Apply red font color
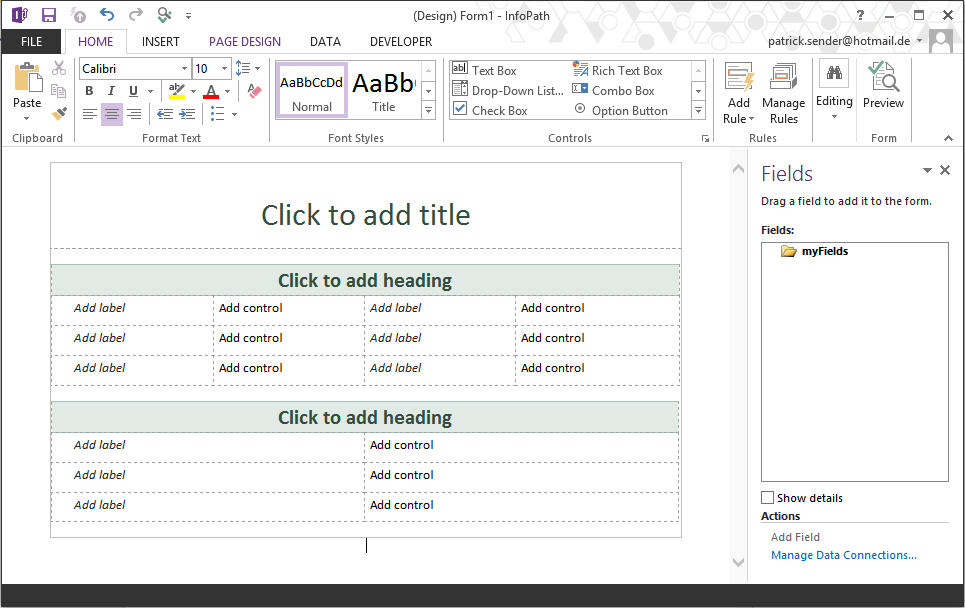Screen dimensions: 965x608 [211, 91]
